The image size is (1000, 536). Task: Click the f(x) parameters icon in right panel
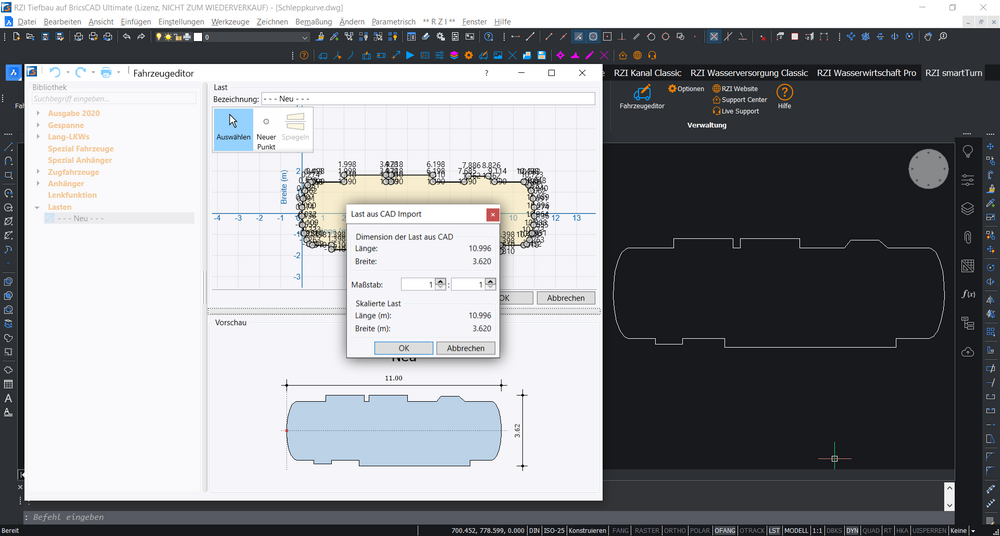point(967,294)
